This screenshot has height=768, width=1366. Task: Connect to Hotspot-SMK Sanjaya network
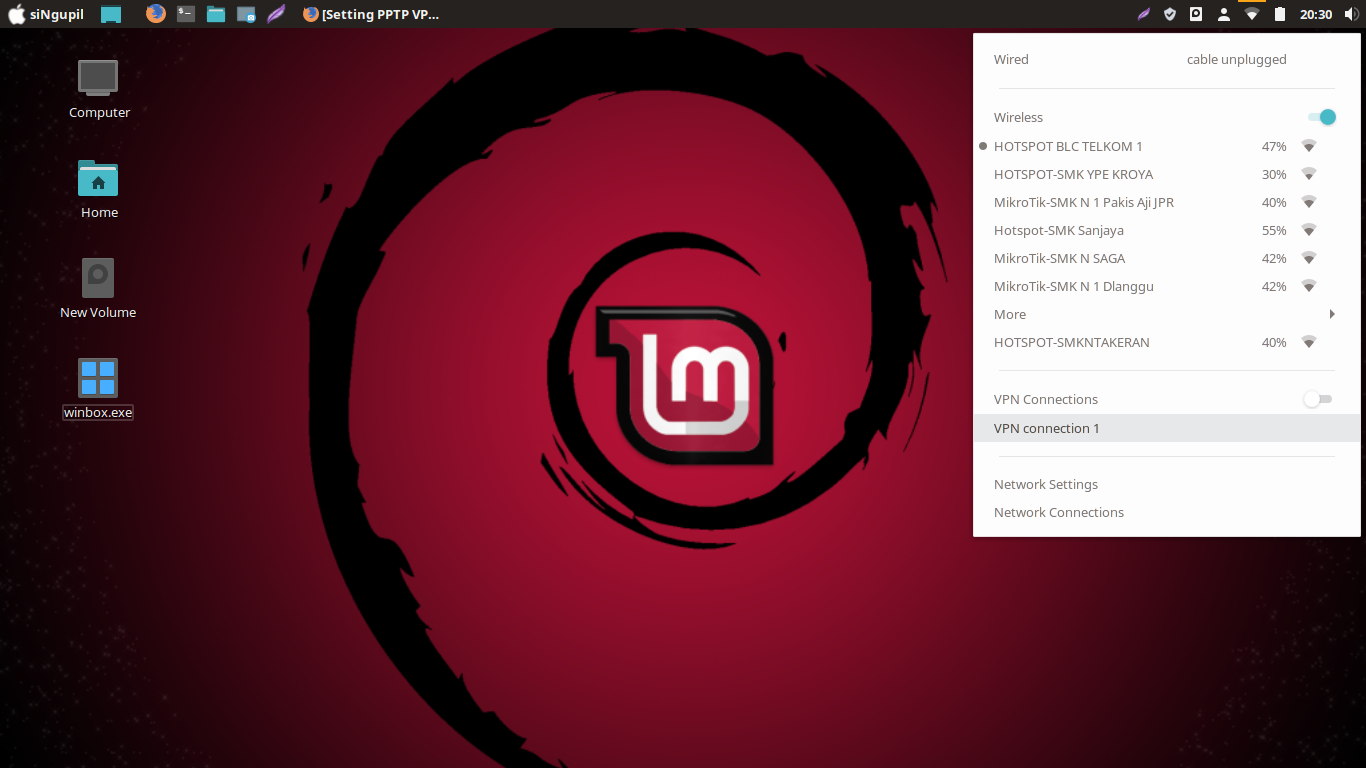[x=1167, y=230]
